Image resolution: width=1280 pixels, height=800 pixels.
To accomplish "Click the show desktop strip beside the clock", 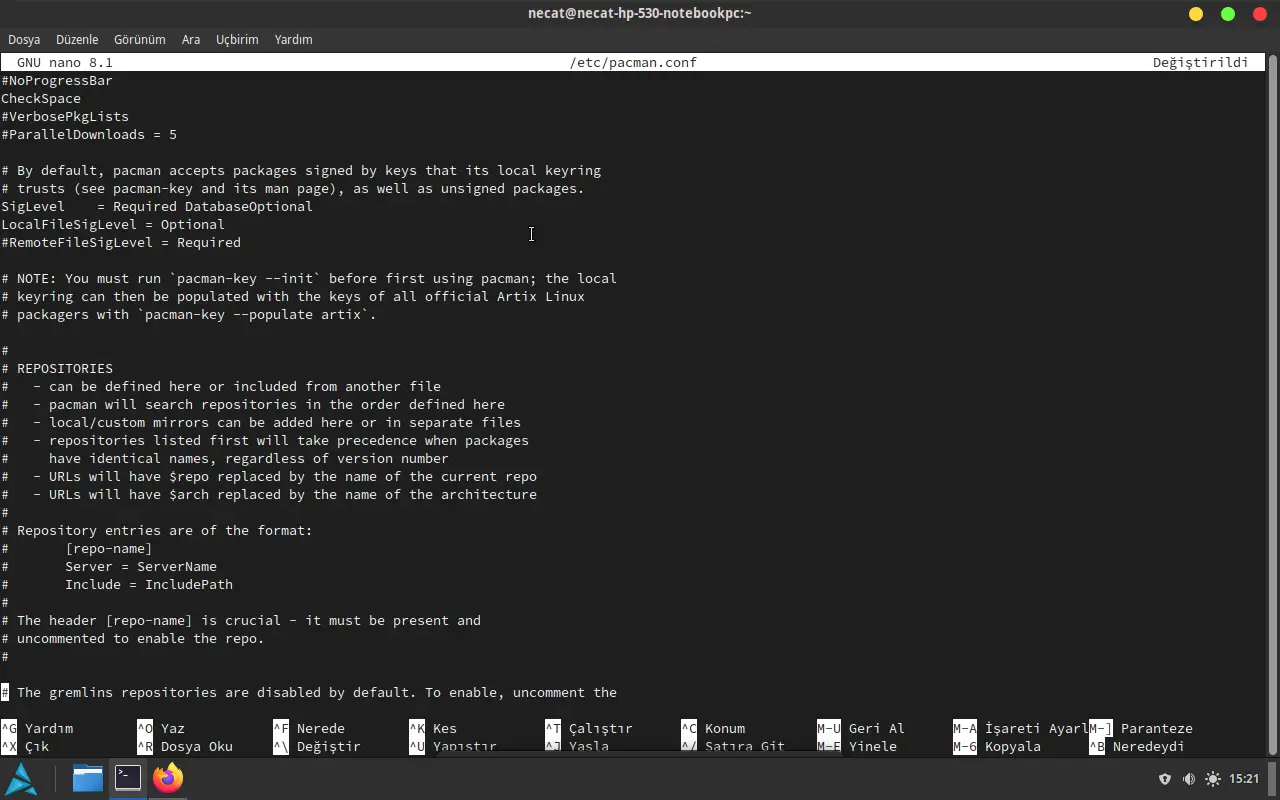I will 1273,779.
